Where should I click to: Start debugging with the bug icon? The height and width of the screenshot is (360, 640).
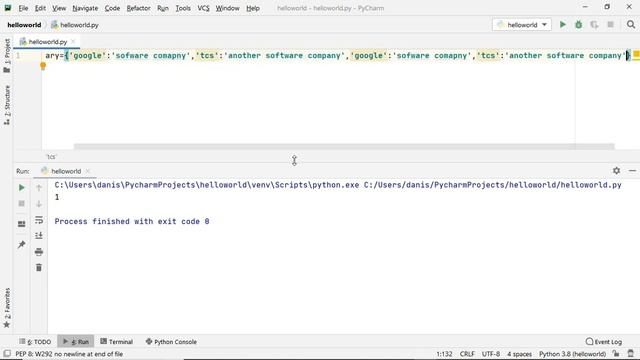coord(578,25)
